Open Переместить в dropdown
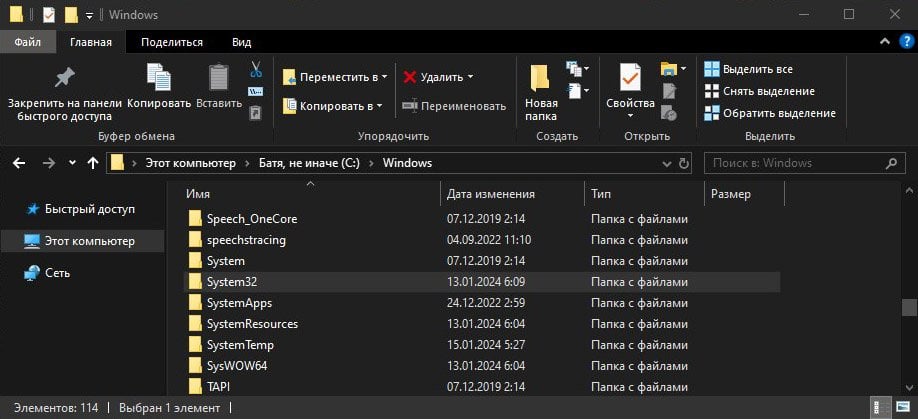This screenshot has width=918, height=419. pos(335,77)
